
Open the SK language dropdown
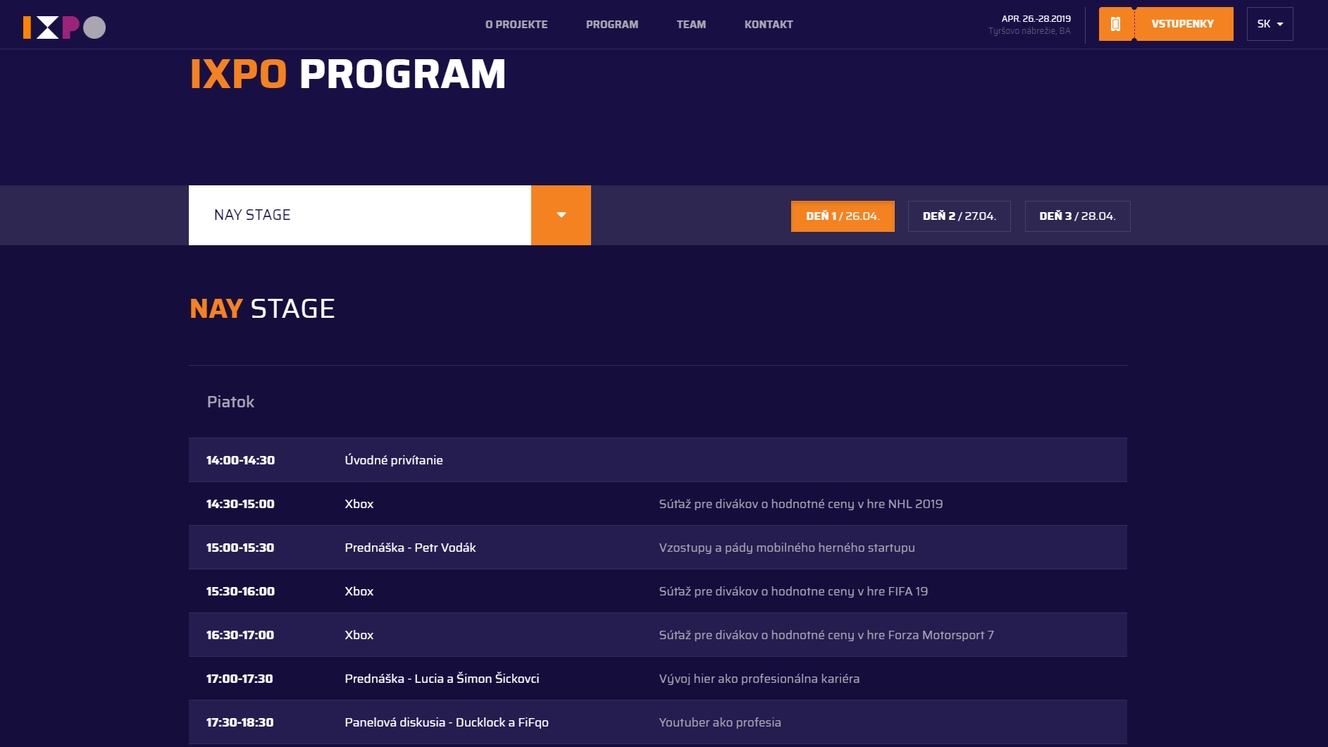coord(1270,24)
